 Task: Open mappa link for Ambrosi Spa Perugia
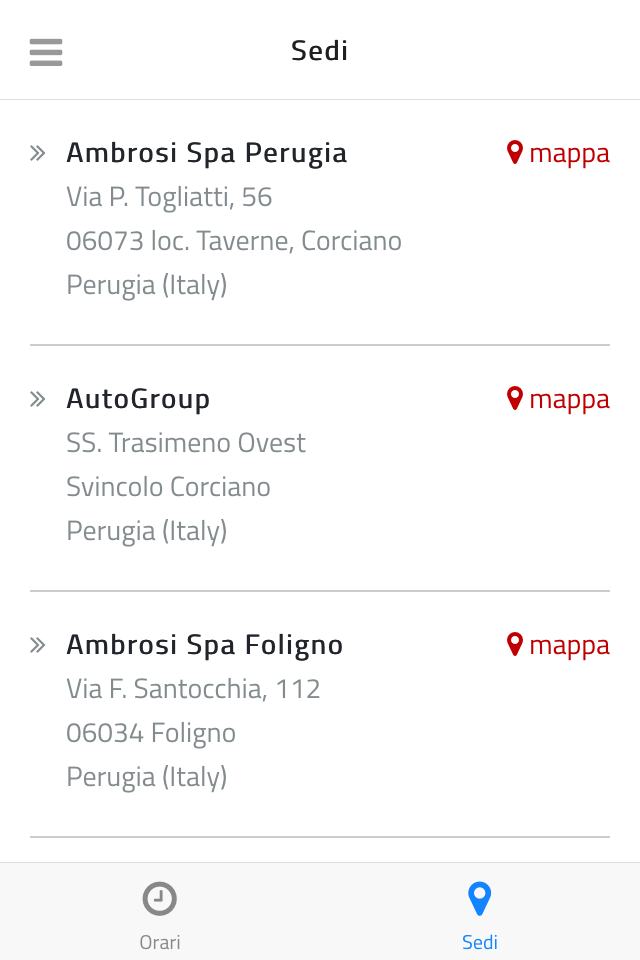tap(569, 153)
